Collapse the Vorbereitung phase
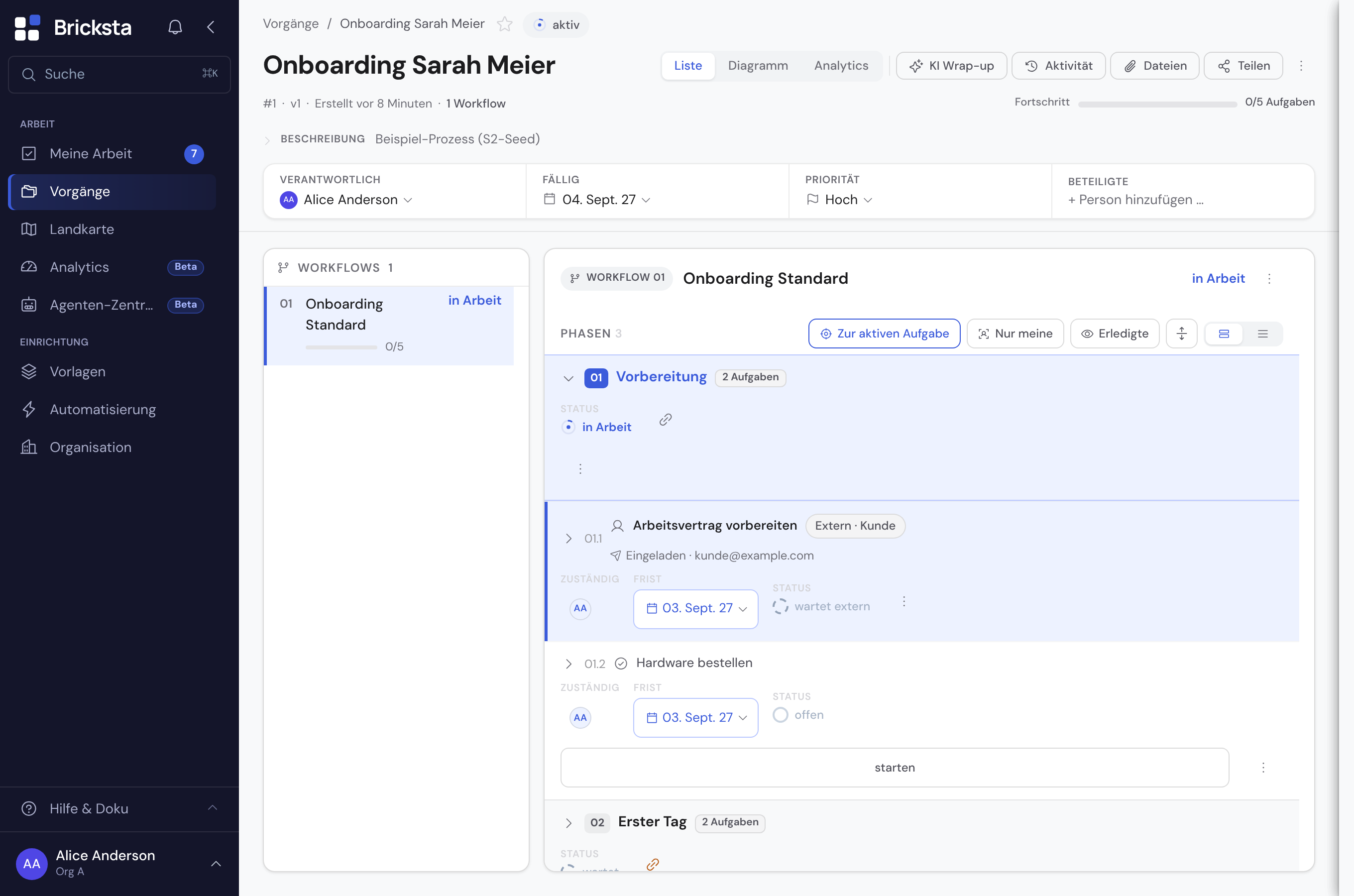The height and width of the screenshot is (896, 1354). pos(568,378)
